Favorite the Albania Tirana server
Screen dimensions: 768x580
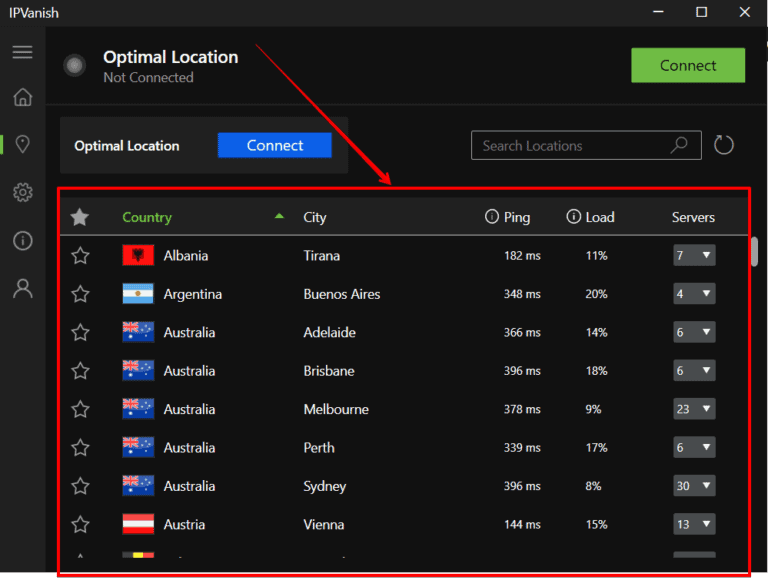click(80, 256)
